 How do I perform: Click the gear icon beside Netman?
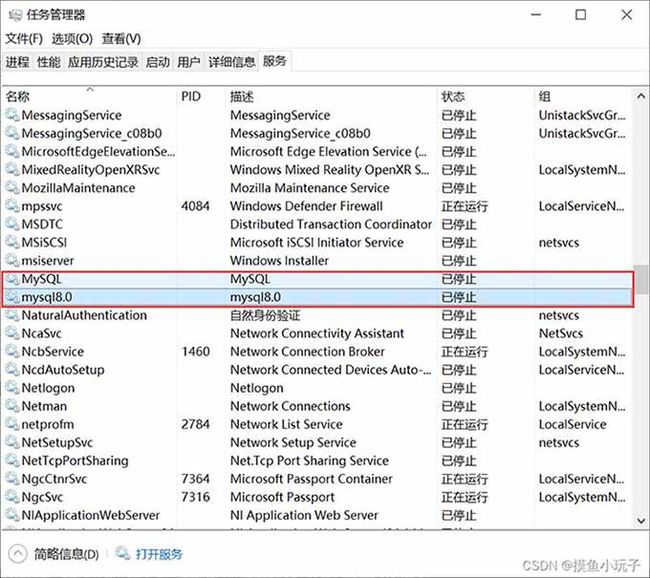12,406
